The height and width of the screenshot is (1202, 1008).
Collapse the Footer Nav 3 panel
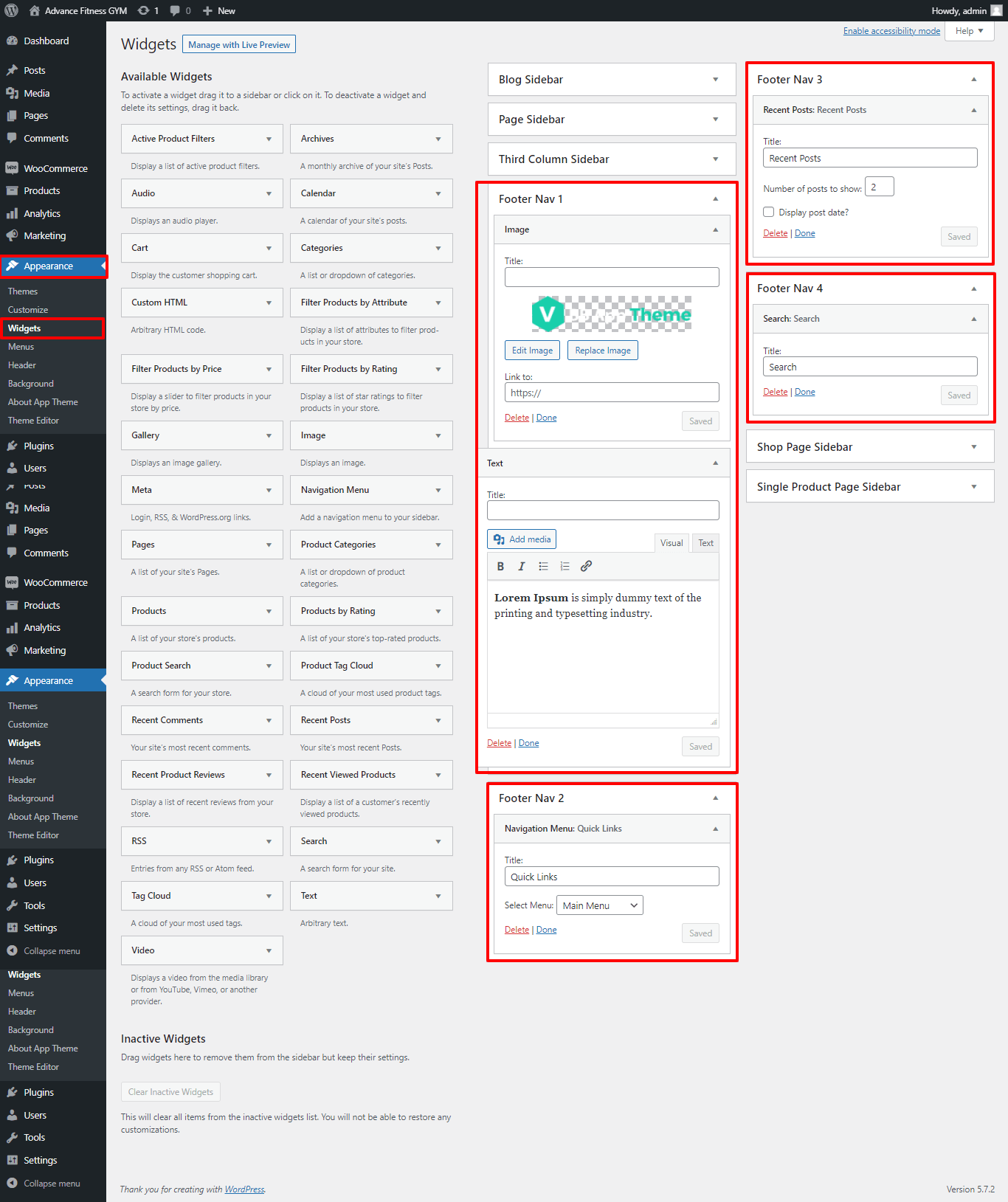coord(973,80)
